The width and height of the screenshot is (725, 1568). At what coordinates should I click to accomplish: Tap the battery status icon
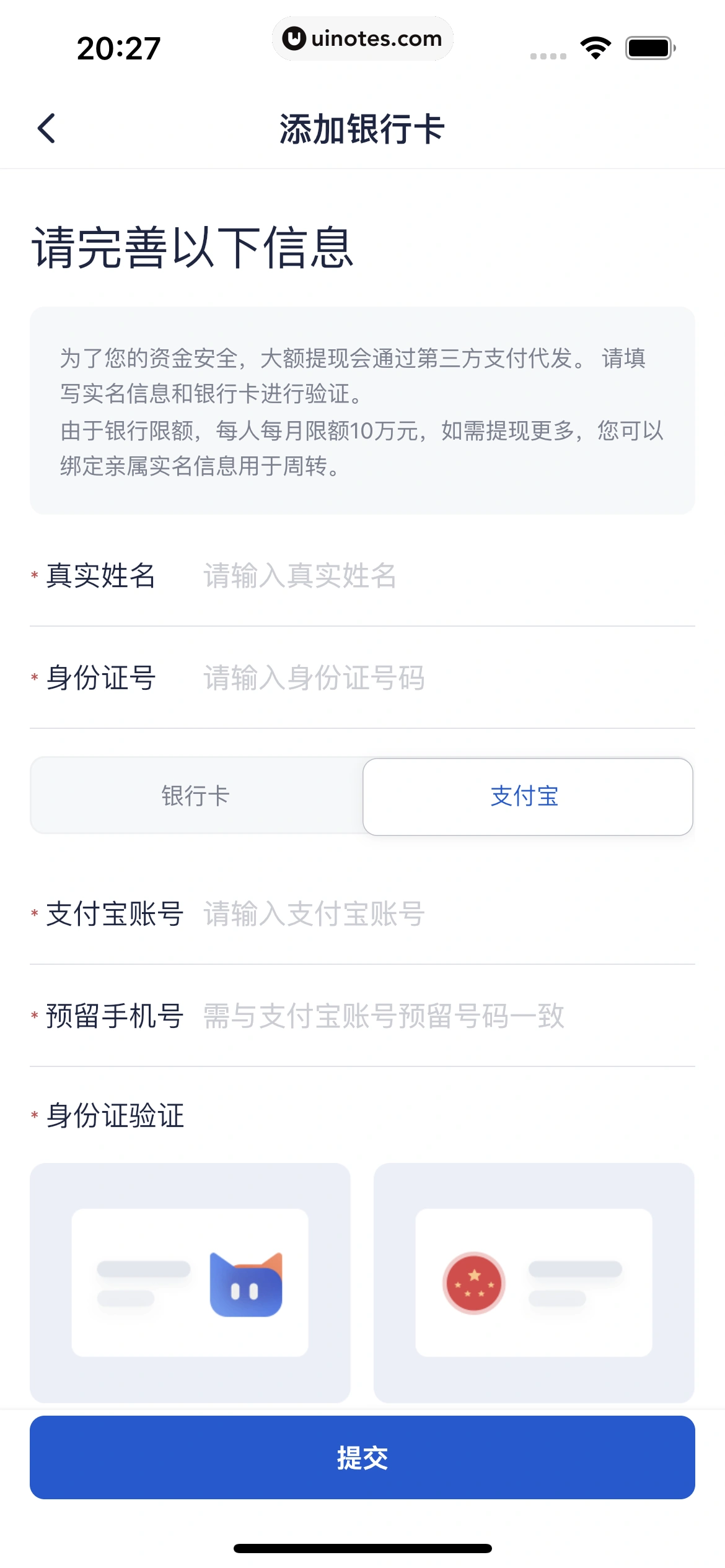pos(650,48)
